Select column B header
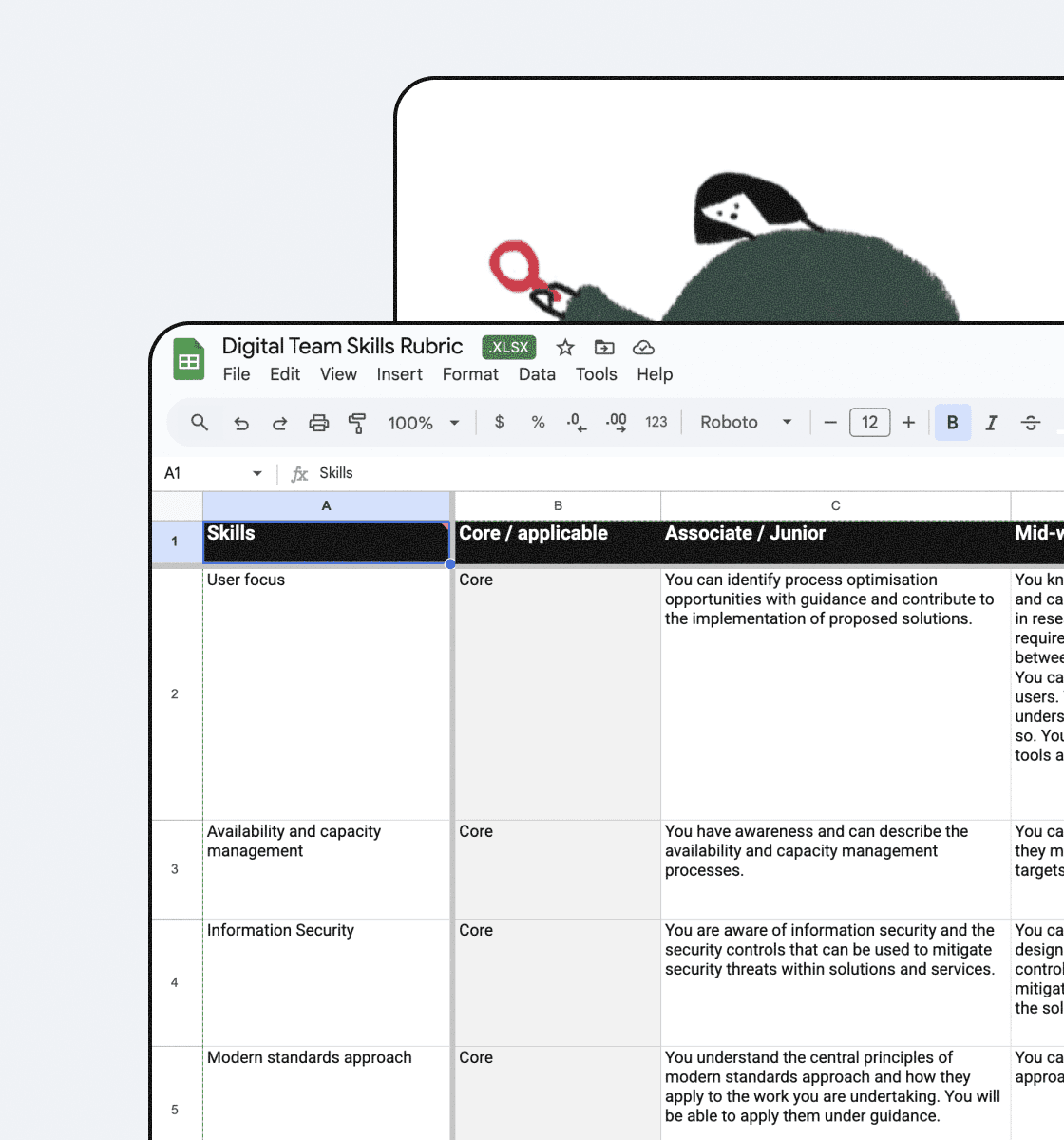Image resolution: width=1064 pixels, height=1140 pixels. pos(558,505)
